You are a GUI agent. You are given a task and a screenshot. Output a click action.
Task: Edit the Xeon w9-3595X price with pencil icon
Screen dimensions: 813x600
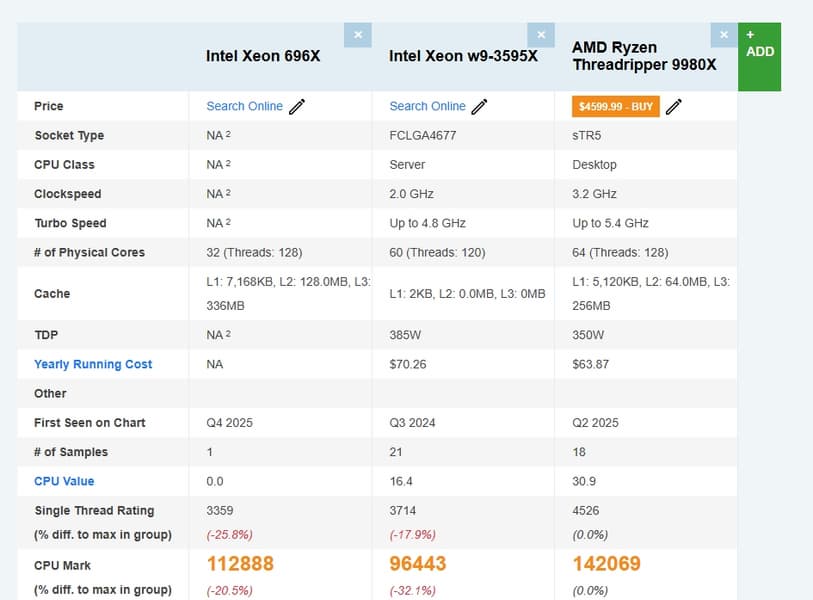[x=480, y=107]
